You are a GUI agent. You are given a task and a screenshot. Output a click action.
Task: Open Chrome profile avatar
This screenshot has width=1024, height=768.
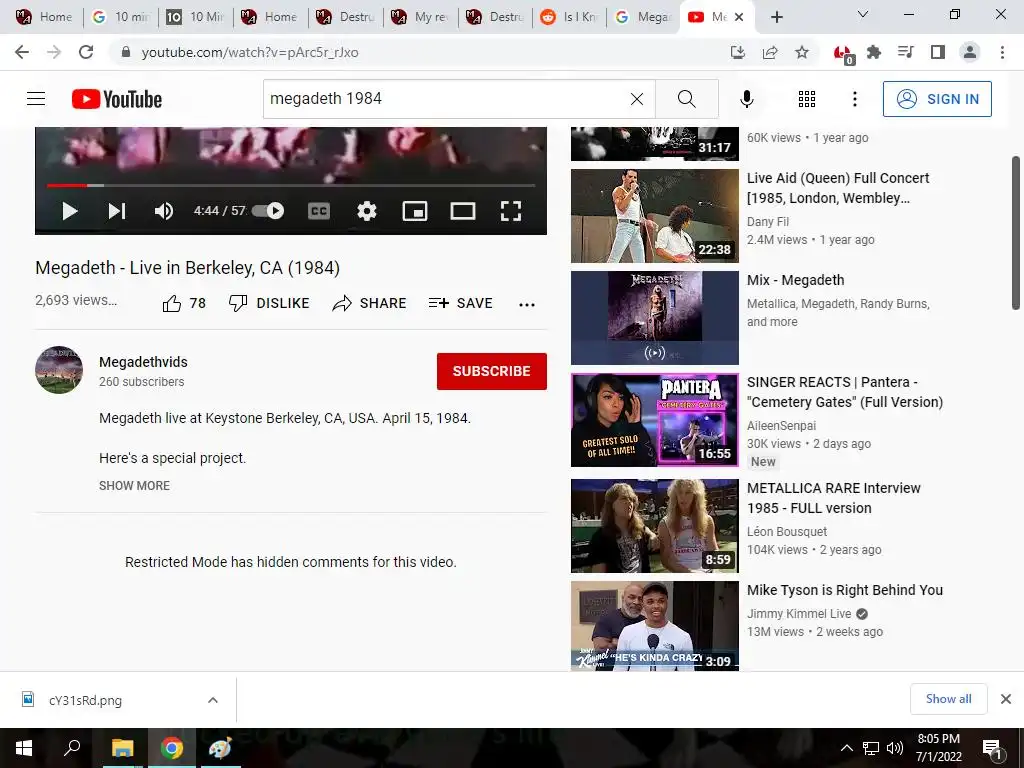970,52
